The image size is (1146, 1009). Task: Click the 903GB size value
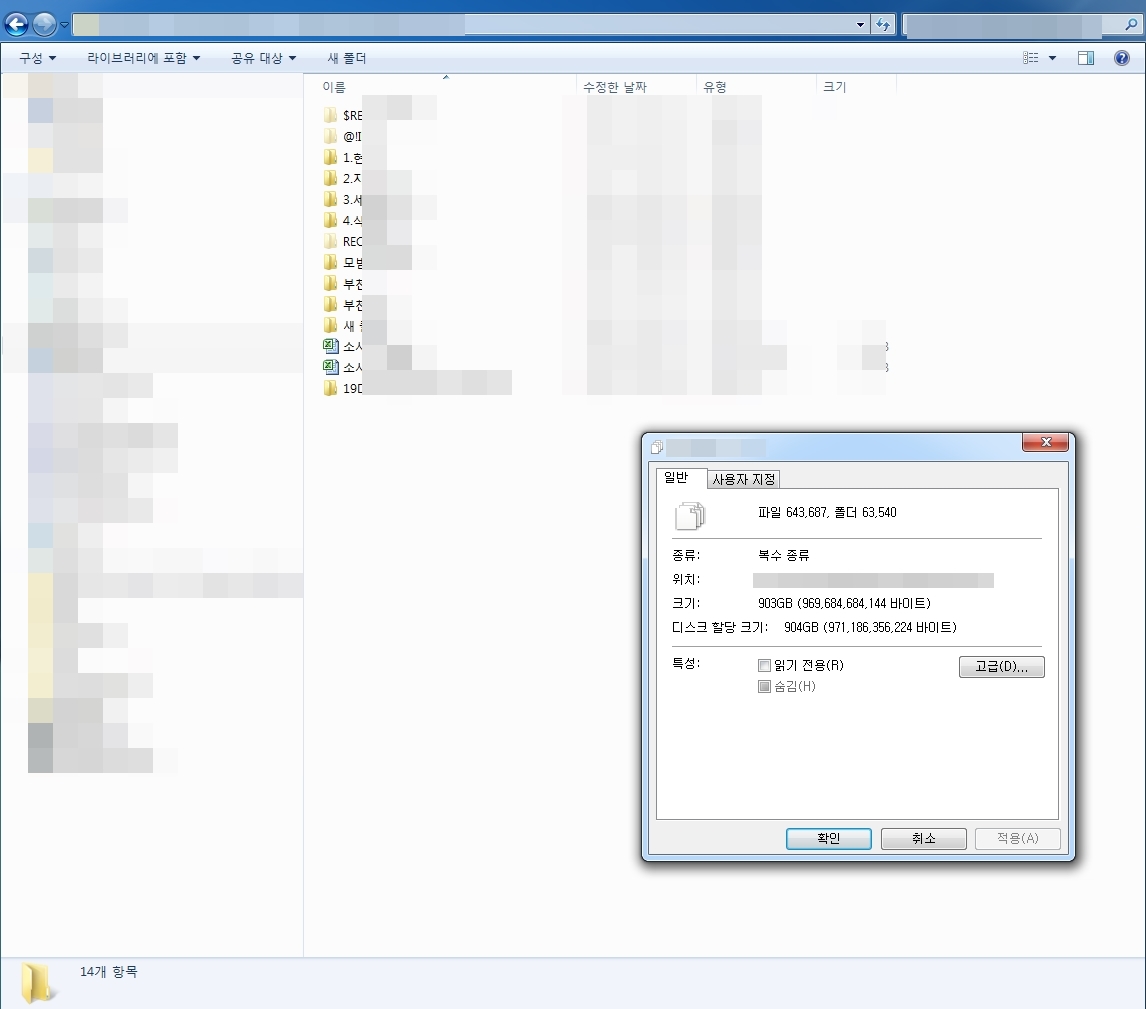[x=844, y=604]
